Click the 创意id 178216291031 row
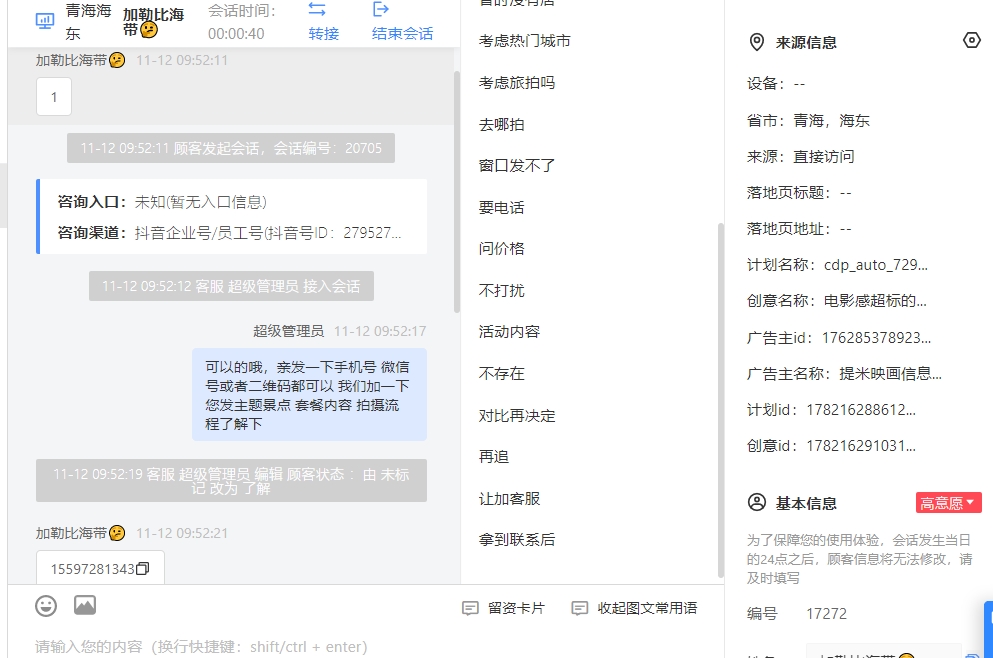993x658 pixels. [x=832, y=446]
